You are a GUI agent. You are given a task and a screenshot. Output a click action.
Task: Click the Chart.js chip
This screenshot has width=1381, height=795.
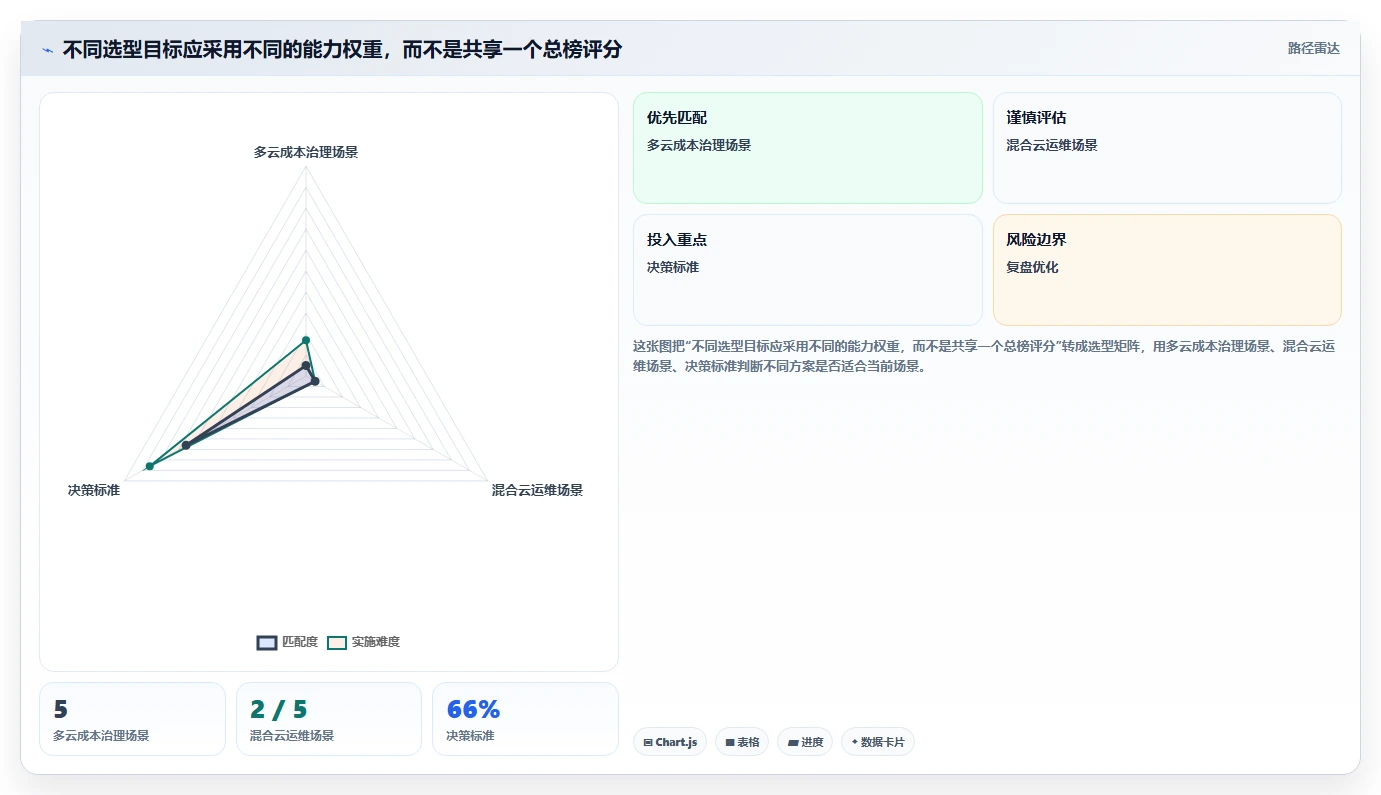[x=670, y=742]
